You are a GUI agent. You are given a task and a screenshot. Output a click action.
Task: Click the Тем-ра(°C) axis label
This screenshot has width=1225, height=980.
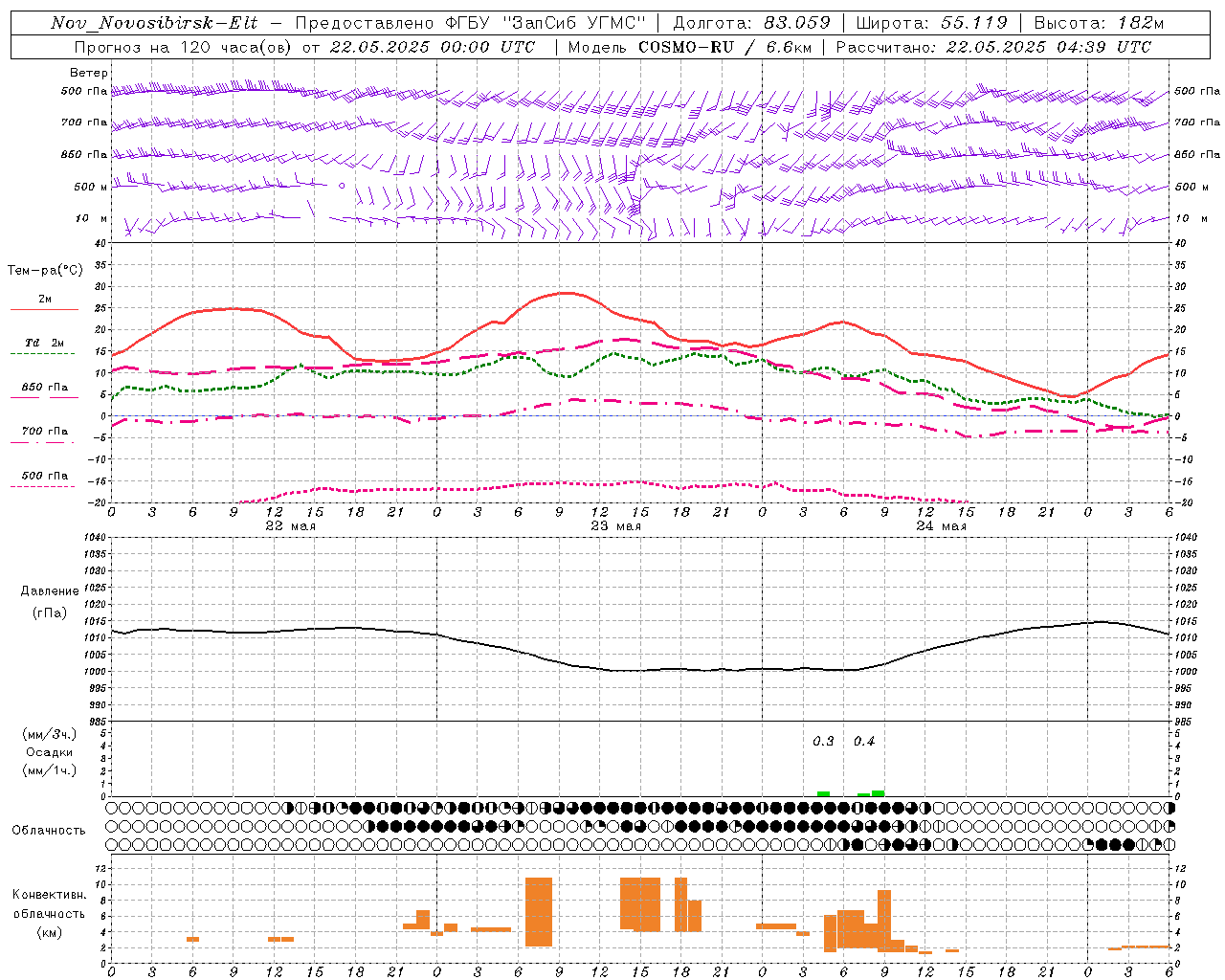click(45, 271)
